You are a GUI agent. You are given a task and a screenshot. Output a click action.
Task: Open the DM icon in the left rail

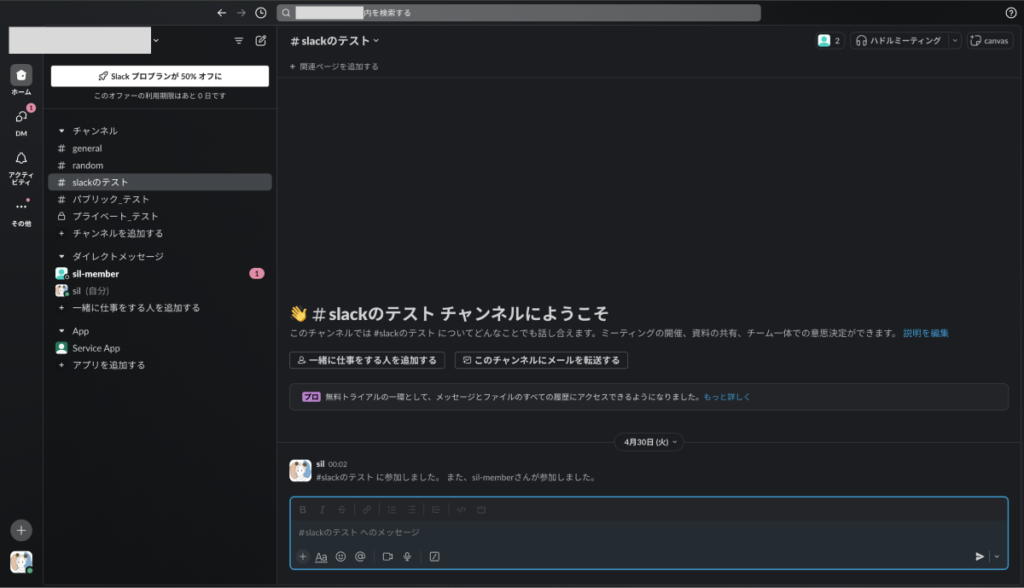(21, 118)
